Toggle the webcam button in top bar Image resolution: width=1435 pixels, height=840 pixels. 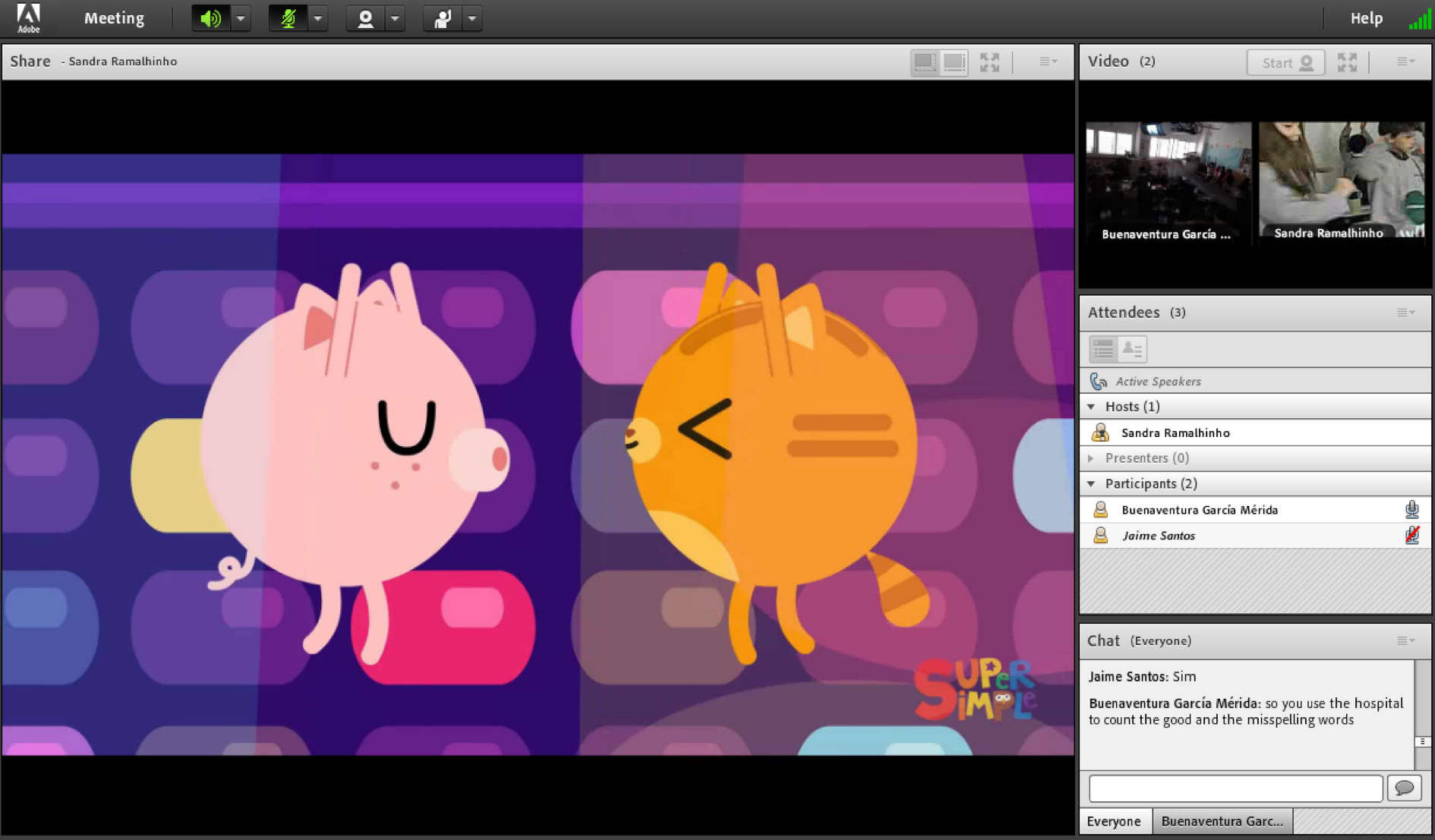(x=365, y=18)
